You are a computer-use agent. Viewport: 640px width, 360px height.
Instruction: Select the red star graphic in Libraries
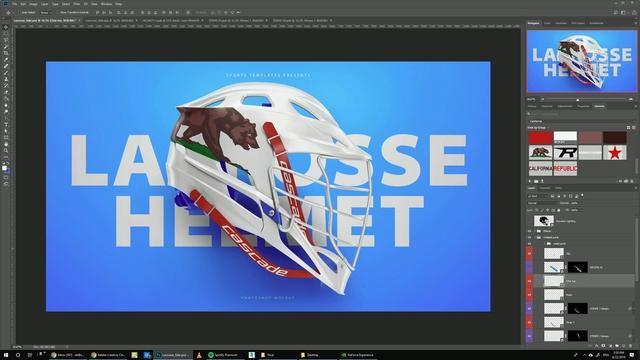[x=615, y=153]
